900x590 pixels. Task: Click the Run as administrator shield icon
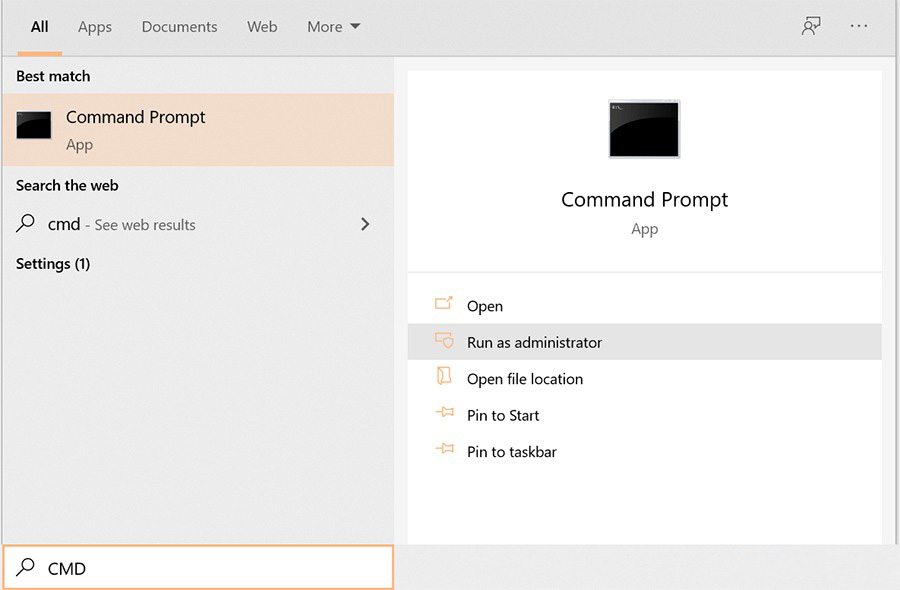(444, 340)
